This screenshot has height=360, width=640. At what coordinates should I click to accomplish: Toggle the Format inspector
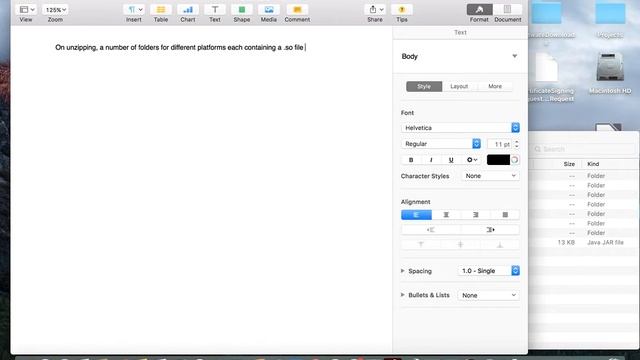click(480, 9)
